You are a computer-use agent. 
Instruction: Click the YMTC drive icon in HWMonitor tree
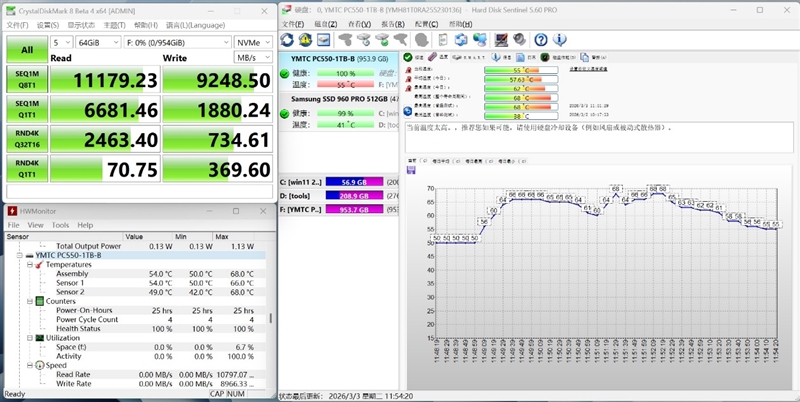30,255
